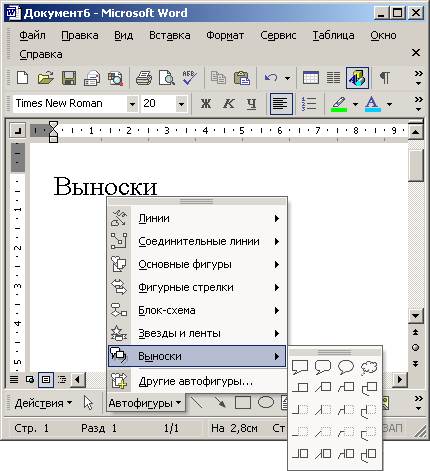Open Блок-схема submenu
430x471 pixels.
pyautogui.click(x=197, y=310)
